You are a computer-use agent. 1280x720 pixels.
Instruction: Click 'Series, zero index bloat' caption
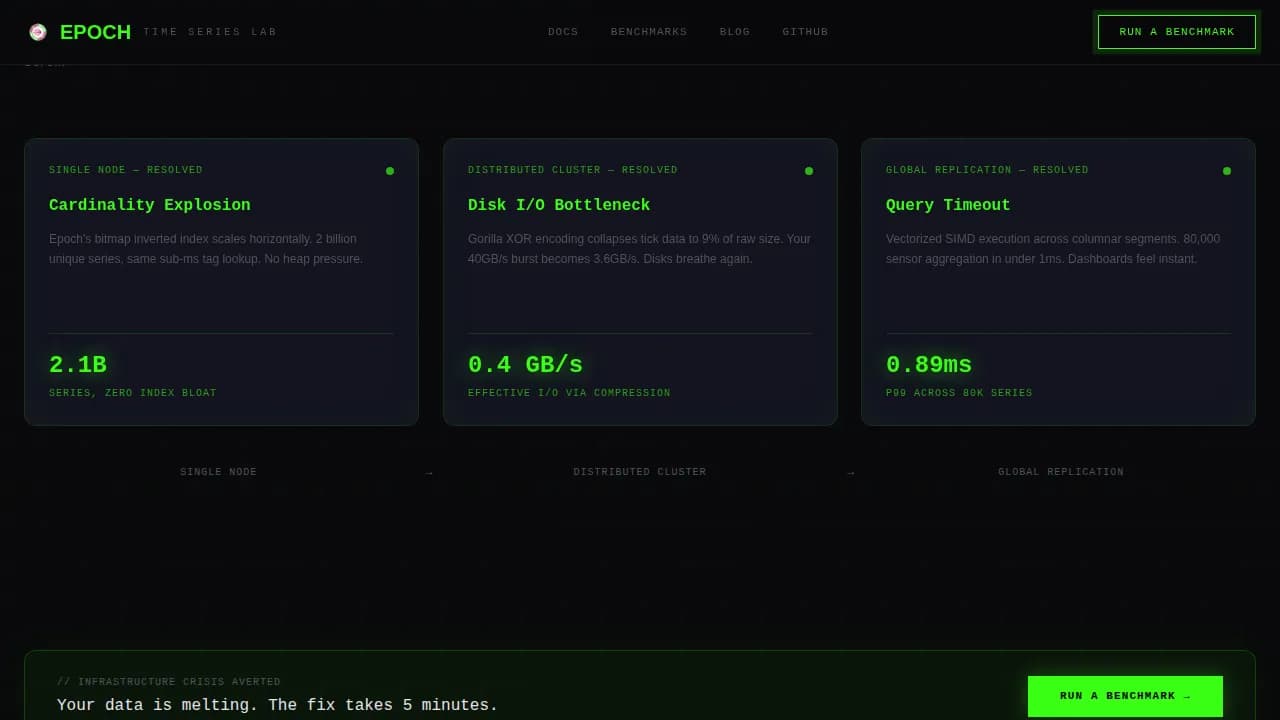(x=133, y=393)
